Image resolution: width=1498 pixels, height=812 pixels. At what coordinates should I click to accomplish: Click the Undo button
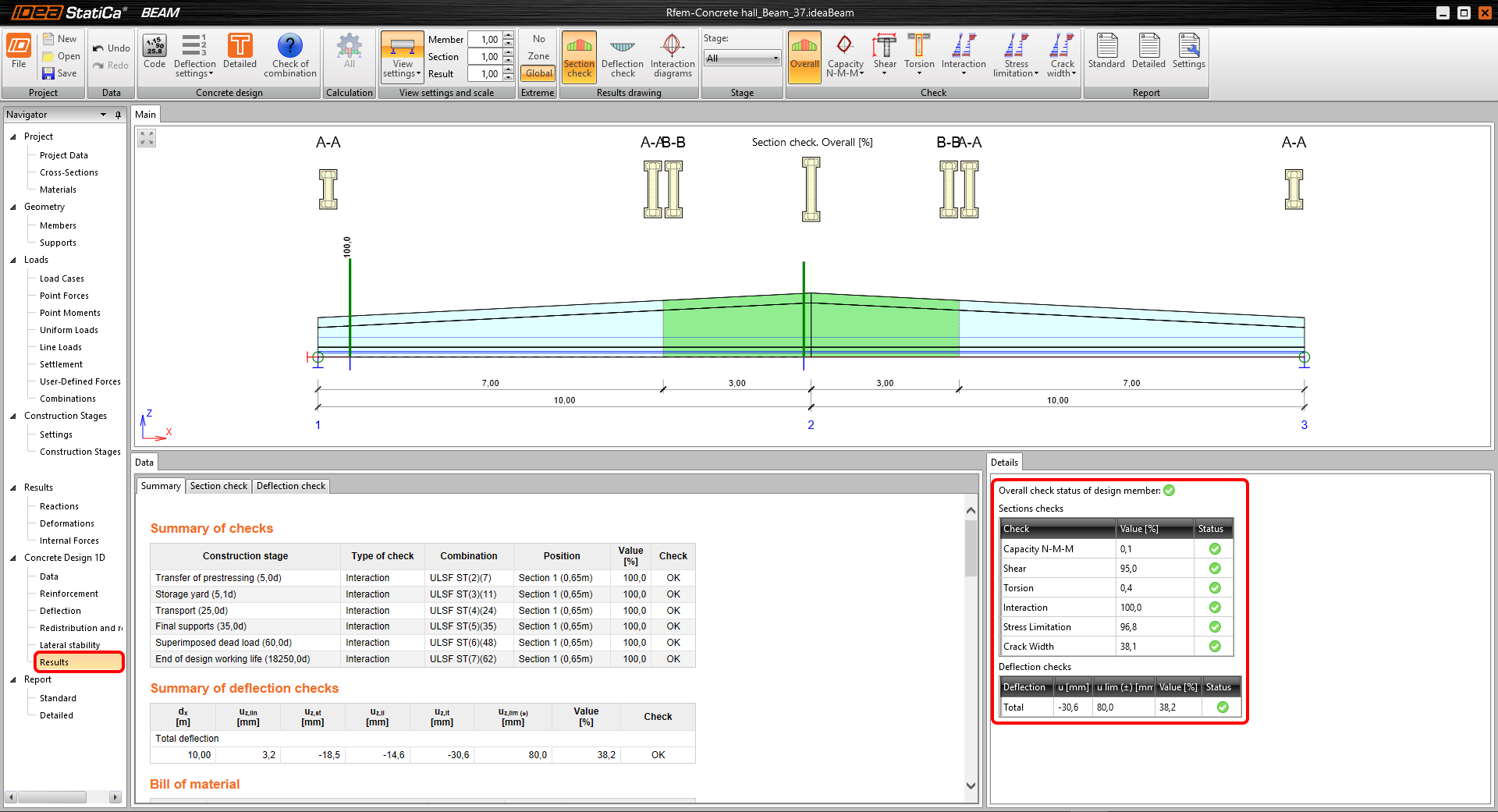point(111,48)
